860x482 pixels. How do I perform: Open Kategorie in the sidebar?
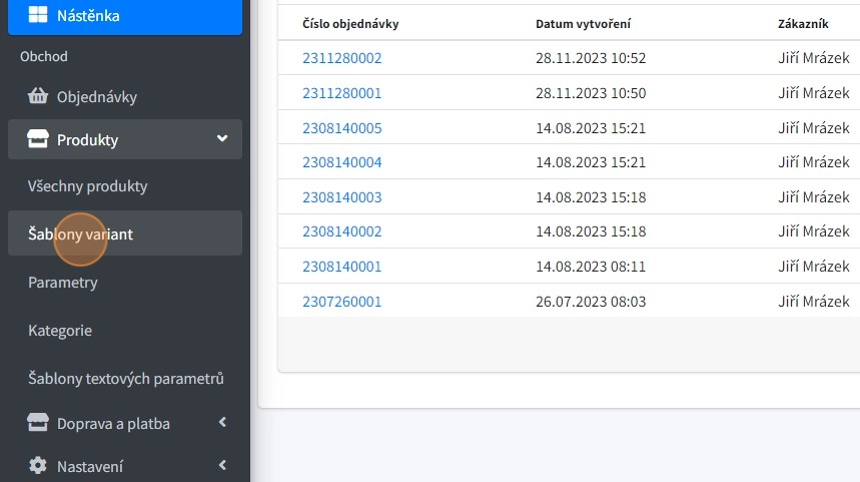[60, 330]
